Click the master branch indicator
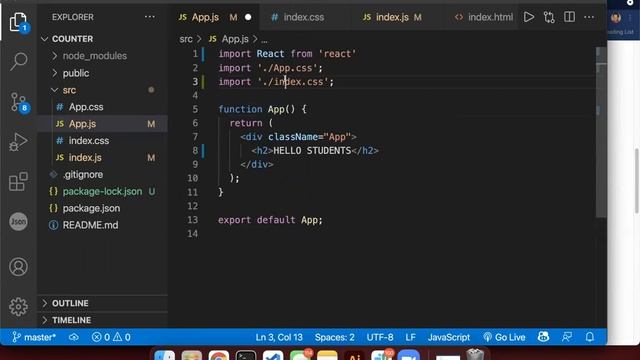This screenshot has height=360, width=640. point(34,337)
